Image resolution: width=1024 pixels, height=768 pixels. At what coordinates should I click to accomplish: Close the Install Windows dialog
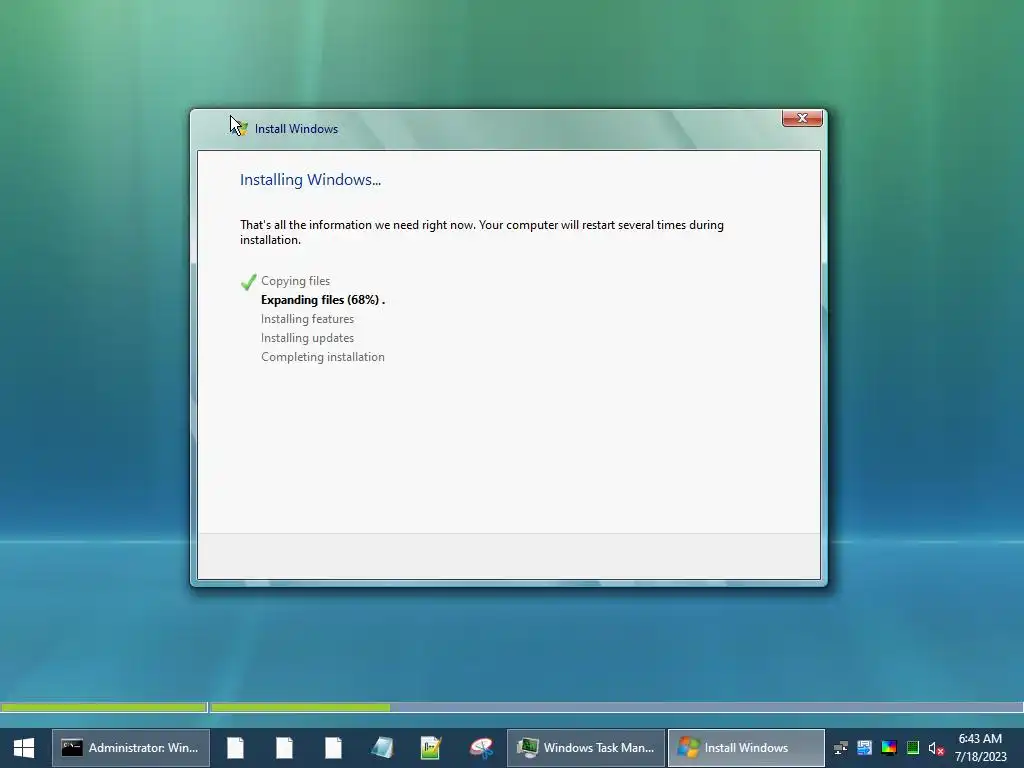[x=802, y=118]
